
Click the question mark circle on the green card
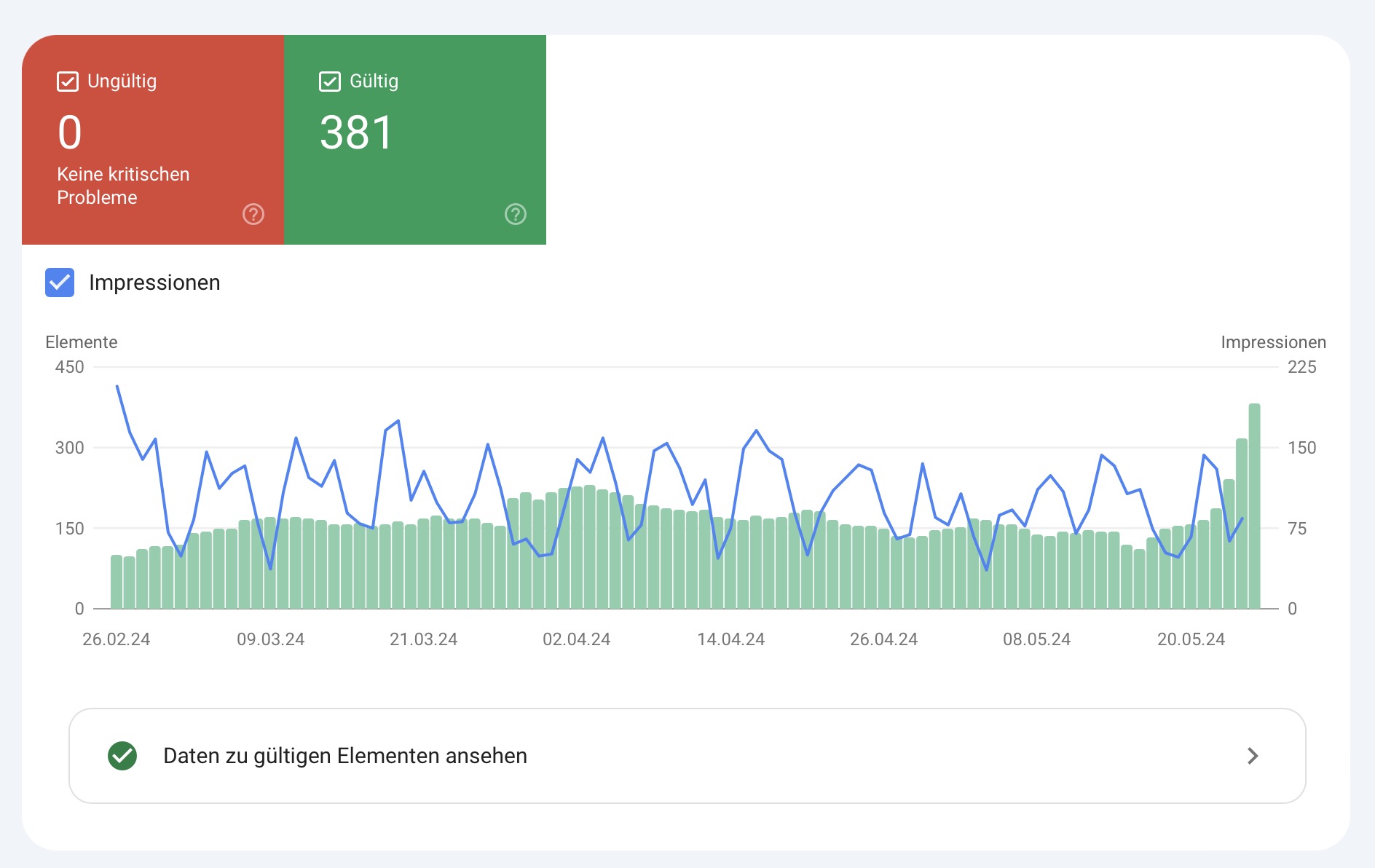[x=514, y=214]
